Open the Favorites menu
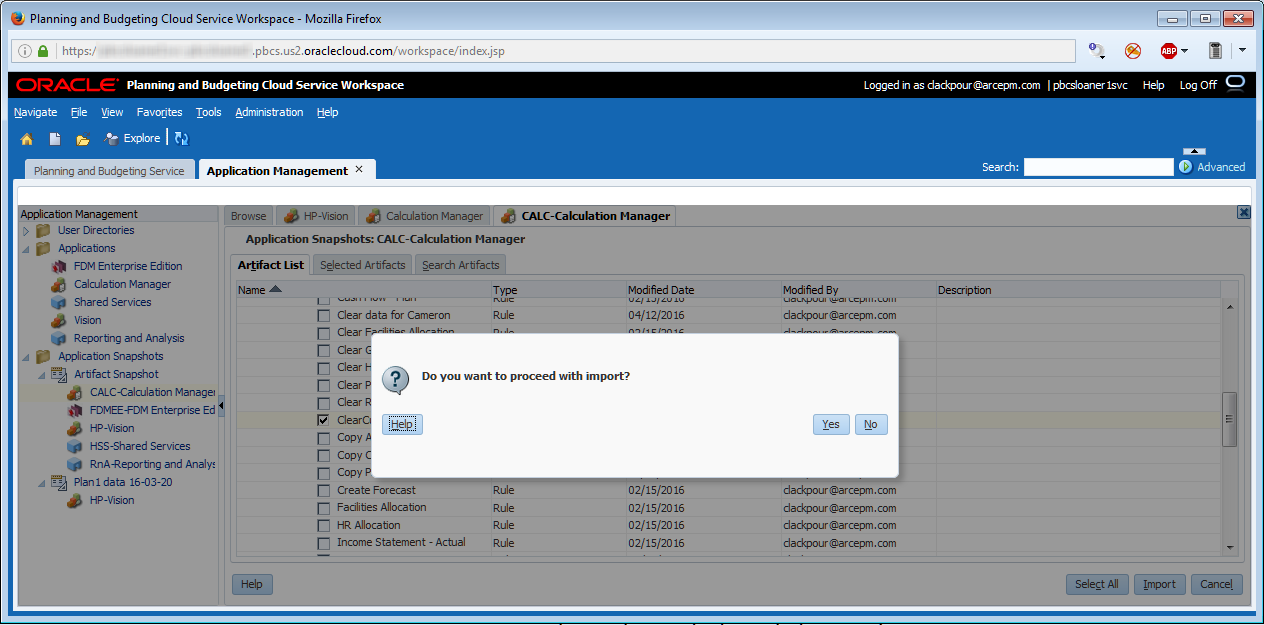Viewport: 1264px width, 625px height. click(x=159, y=112)
